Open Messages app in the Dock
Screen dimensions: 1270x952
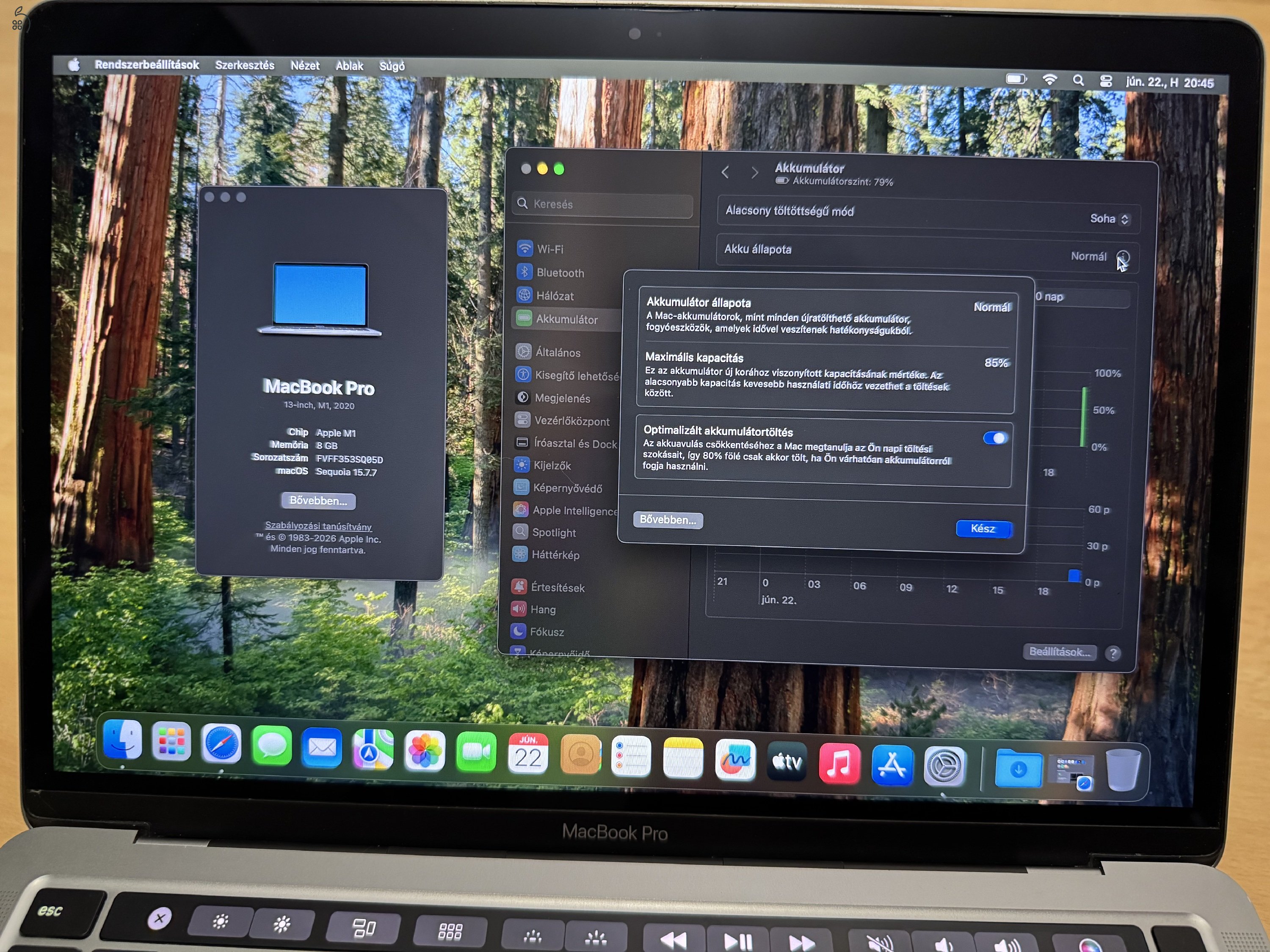tap(272, 746)
